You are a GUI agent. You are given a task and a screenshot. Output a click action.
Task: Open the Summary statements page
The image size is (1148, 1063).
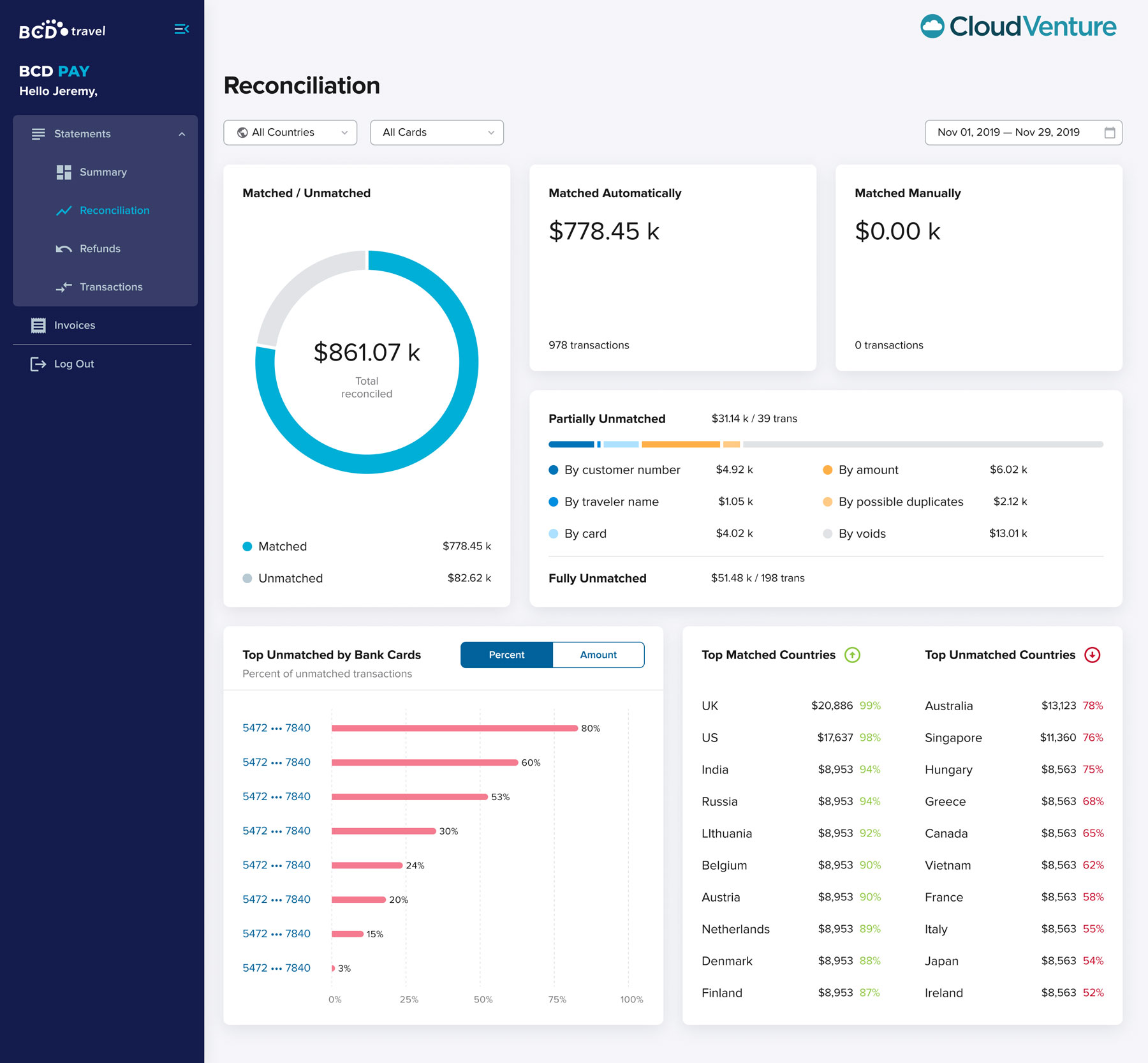pyautogui.click(x=102, y=172)
